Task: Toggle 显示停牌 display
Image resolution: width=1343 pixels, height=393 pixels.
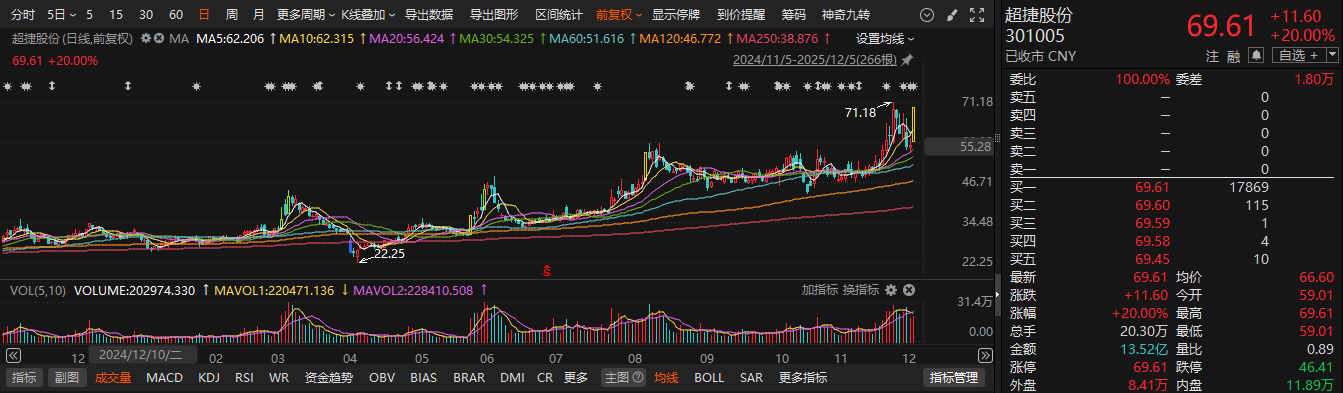Action: [x=676, y=15]
